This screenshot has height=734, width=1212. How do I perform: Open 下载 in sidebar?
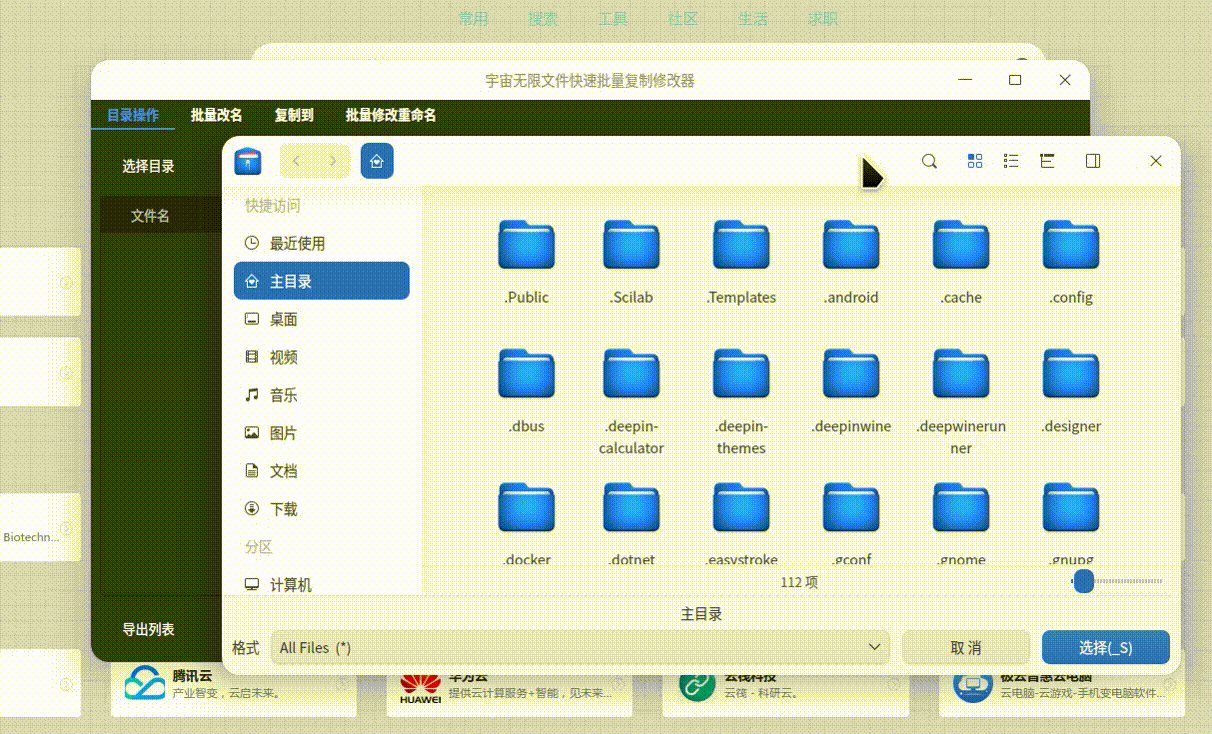(321, 509)
